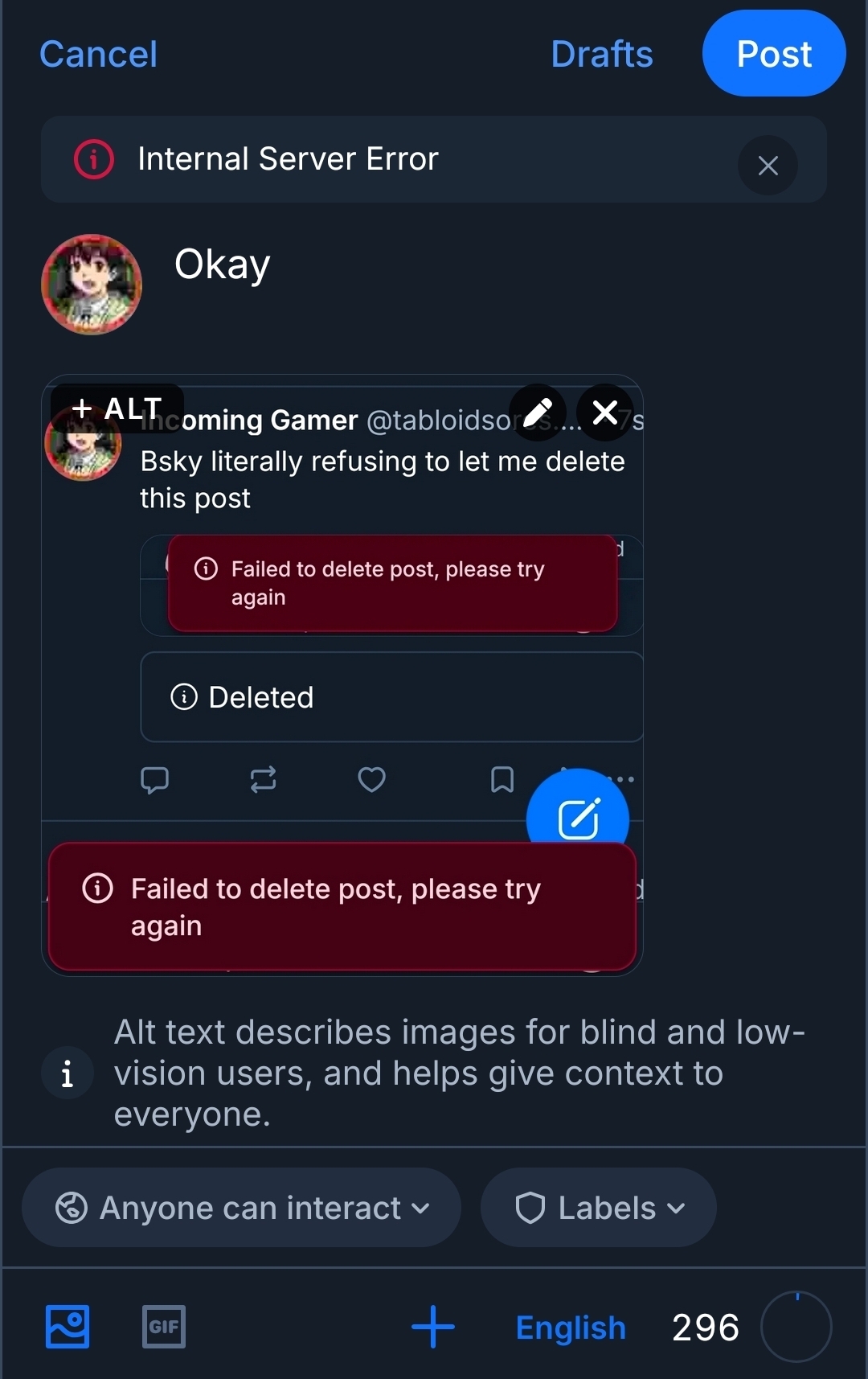The width and height of the screenshot is (868, 1379).
Task: Publish with the Post button
Action: coord(773,54)
